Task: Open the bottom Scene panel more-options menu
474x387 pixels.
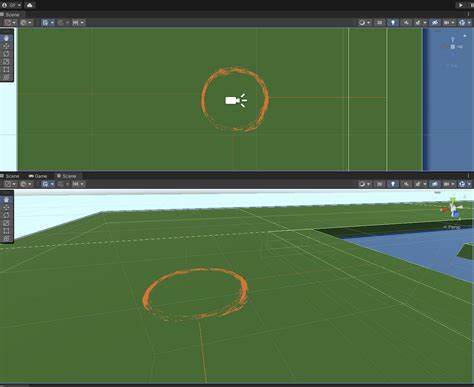Action: pyautogui.click(x=469, y=176)
